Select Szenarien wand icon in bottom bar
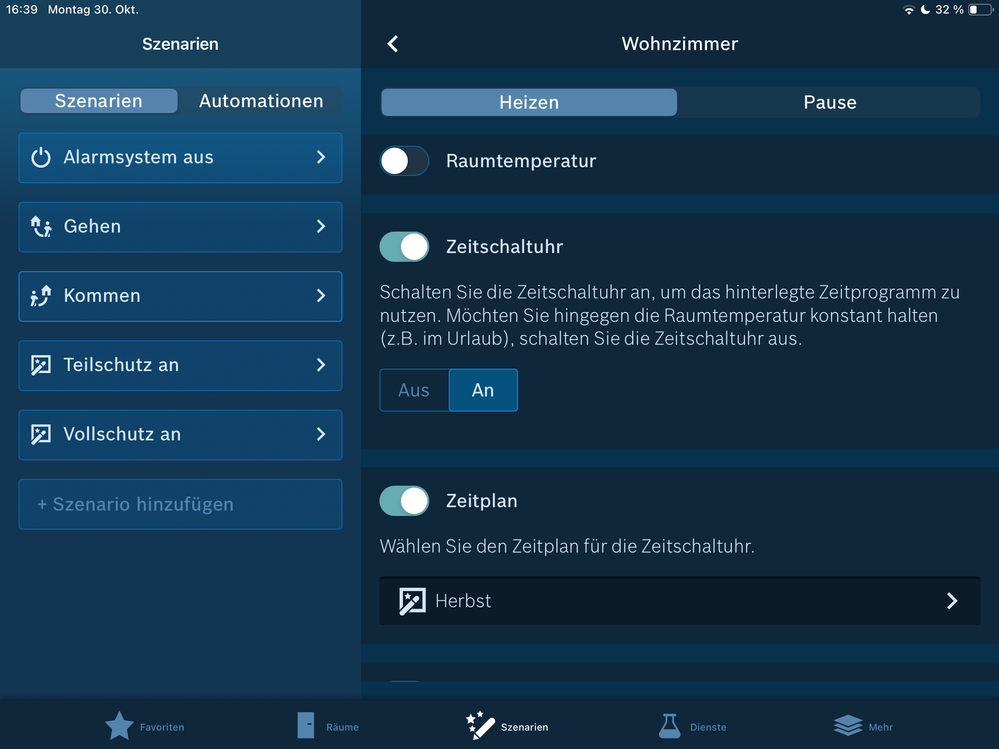 click(480, 726)
